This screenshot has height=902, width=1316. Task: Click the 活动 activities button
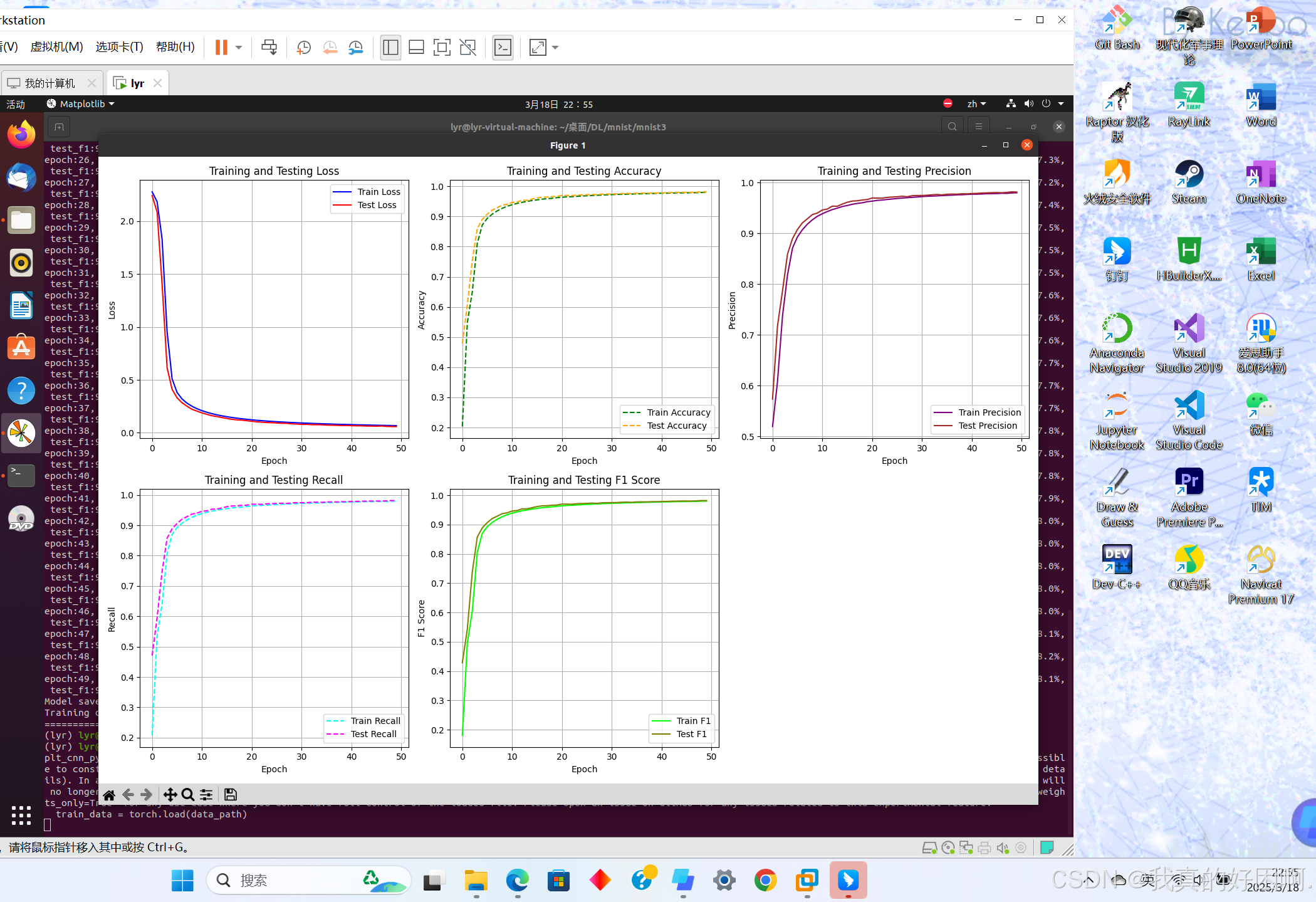[x=16, y=104]
